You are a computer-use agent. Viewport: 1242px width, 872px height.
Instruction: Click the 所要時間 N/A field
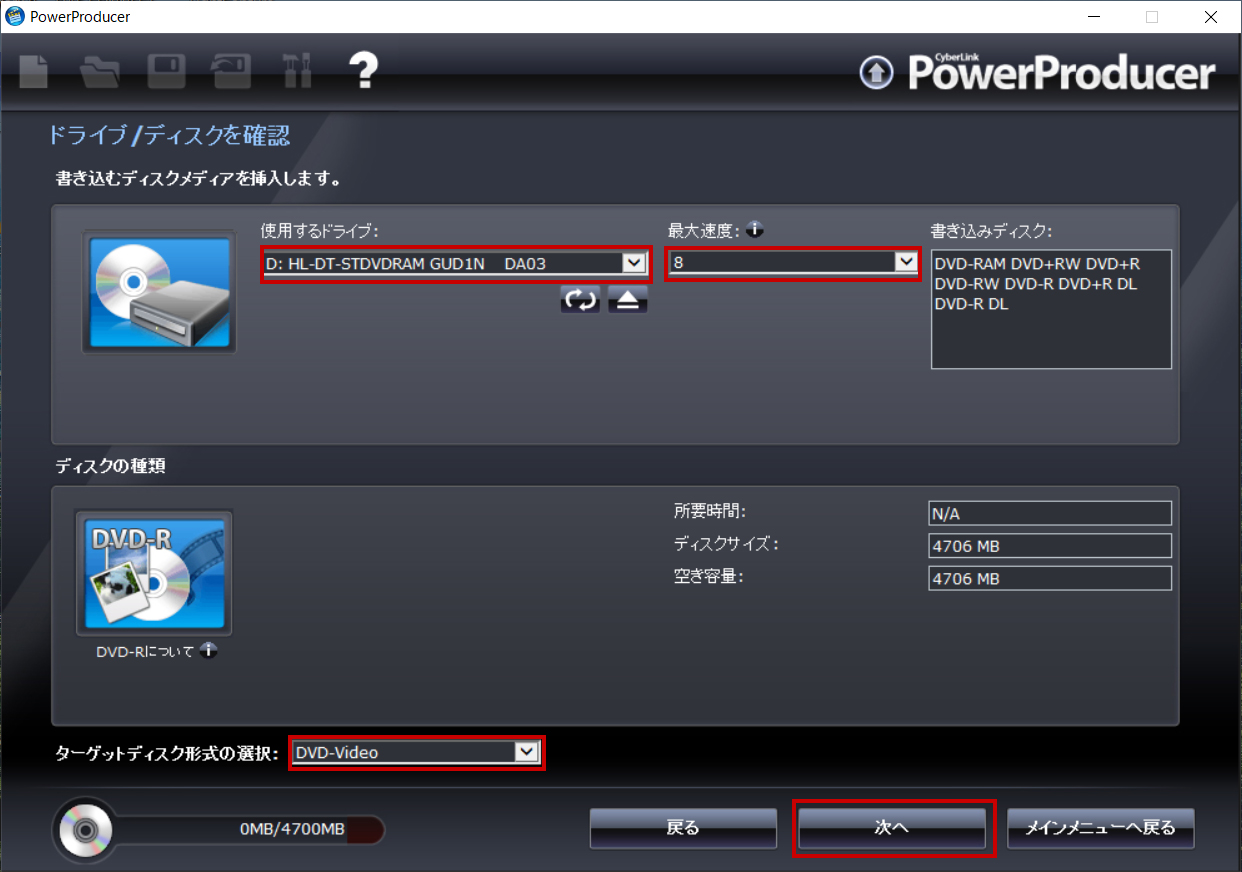pos(1050,513)
